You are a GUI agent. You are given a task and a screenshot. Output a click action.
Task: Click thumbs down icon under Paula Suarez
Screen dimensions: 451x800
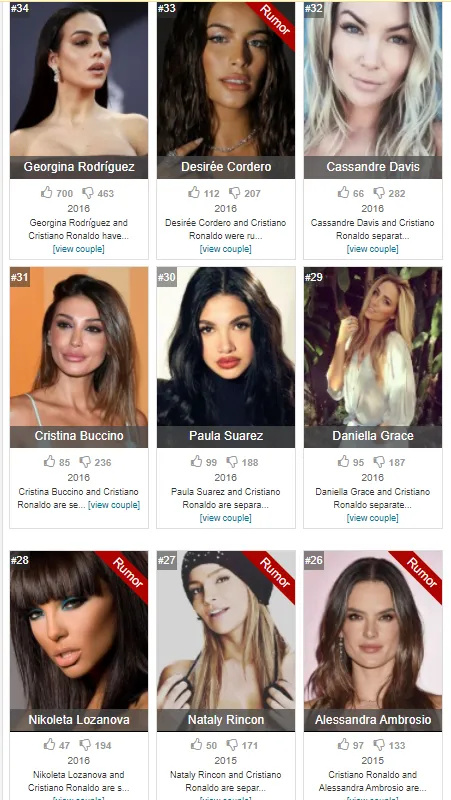[232, 462]
